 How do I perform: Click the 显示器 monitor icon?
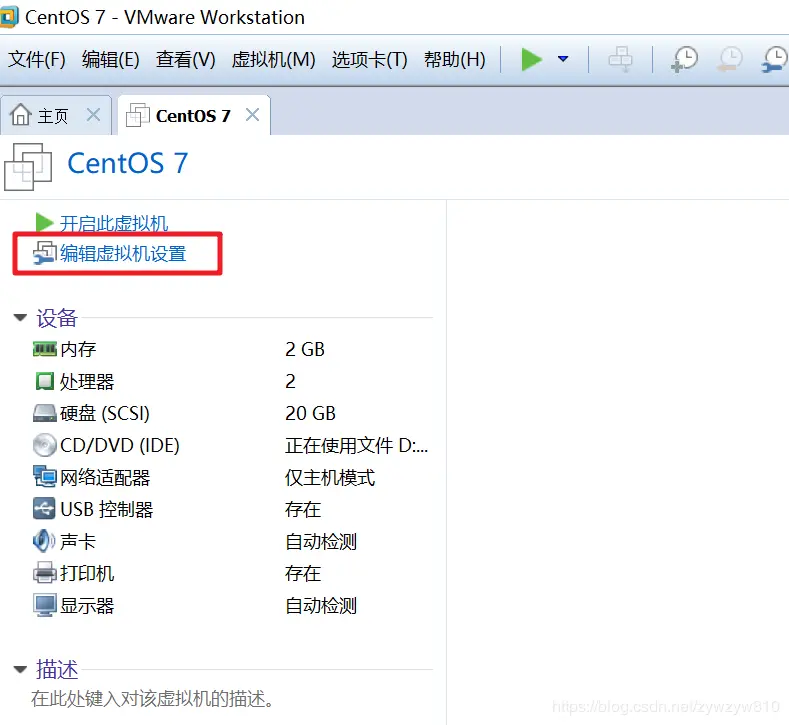[x=45, y=605]
